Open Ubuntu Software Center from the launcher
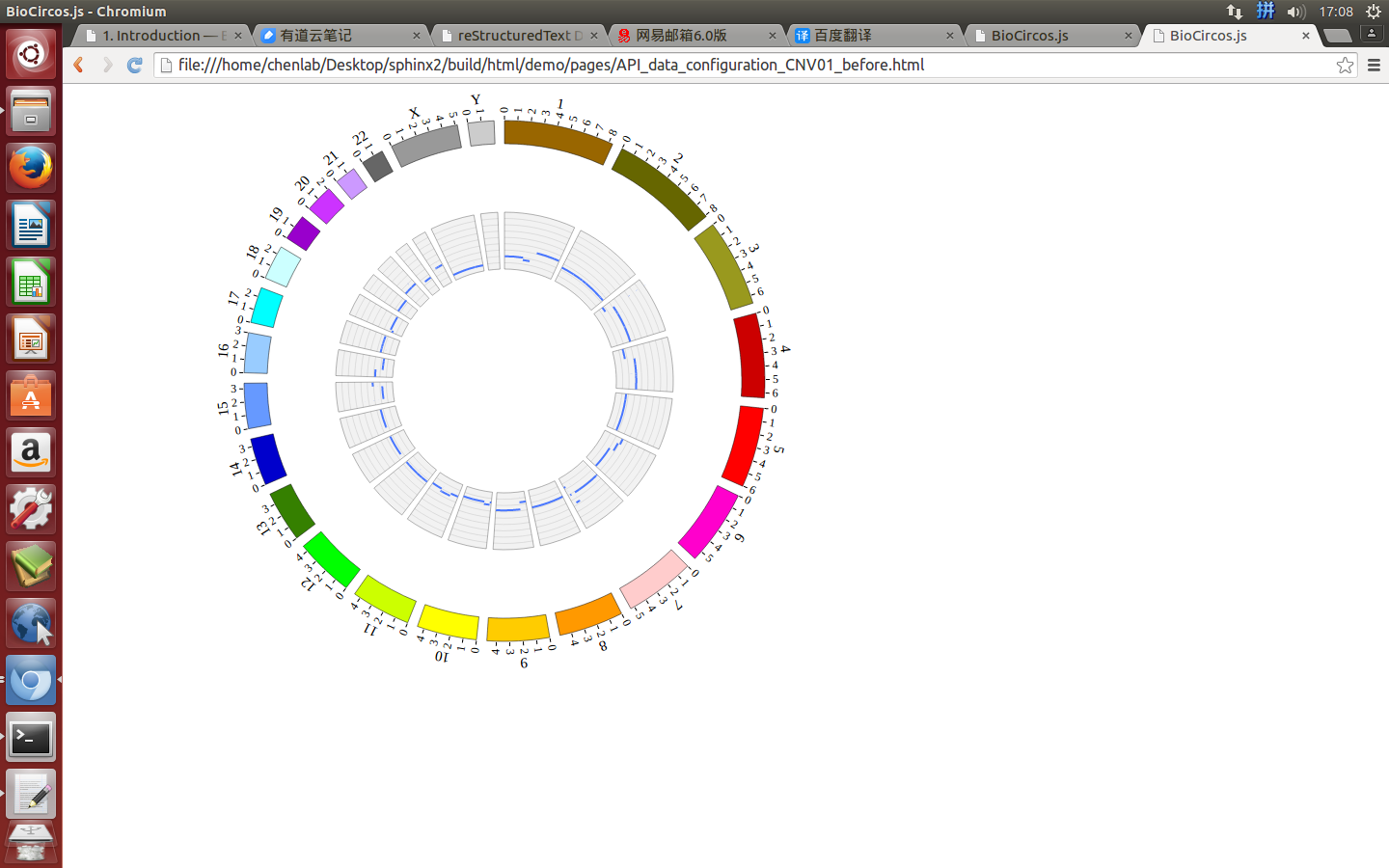The width and height of the screenshot is (1389, 868). point(31,395)
